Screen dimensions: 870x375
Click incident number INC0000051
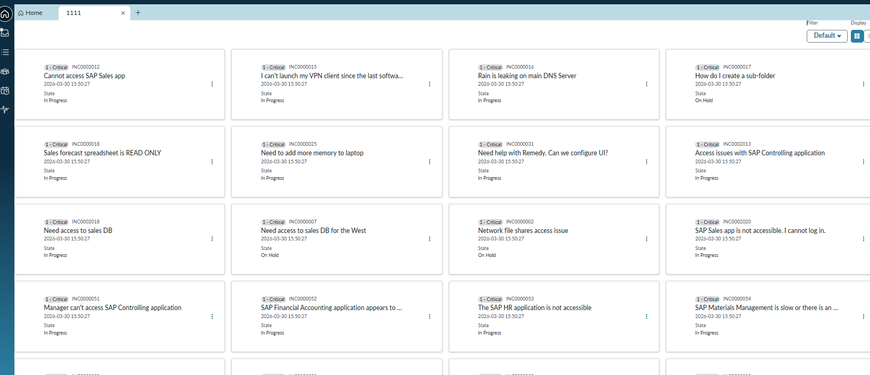(86, 299)
